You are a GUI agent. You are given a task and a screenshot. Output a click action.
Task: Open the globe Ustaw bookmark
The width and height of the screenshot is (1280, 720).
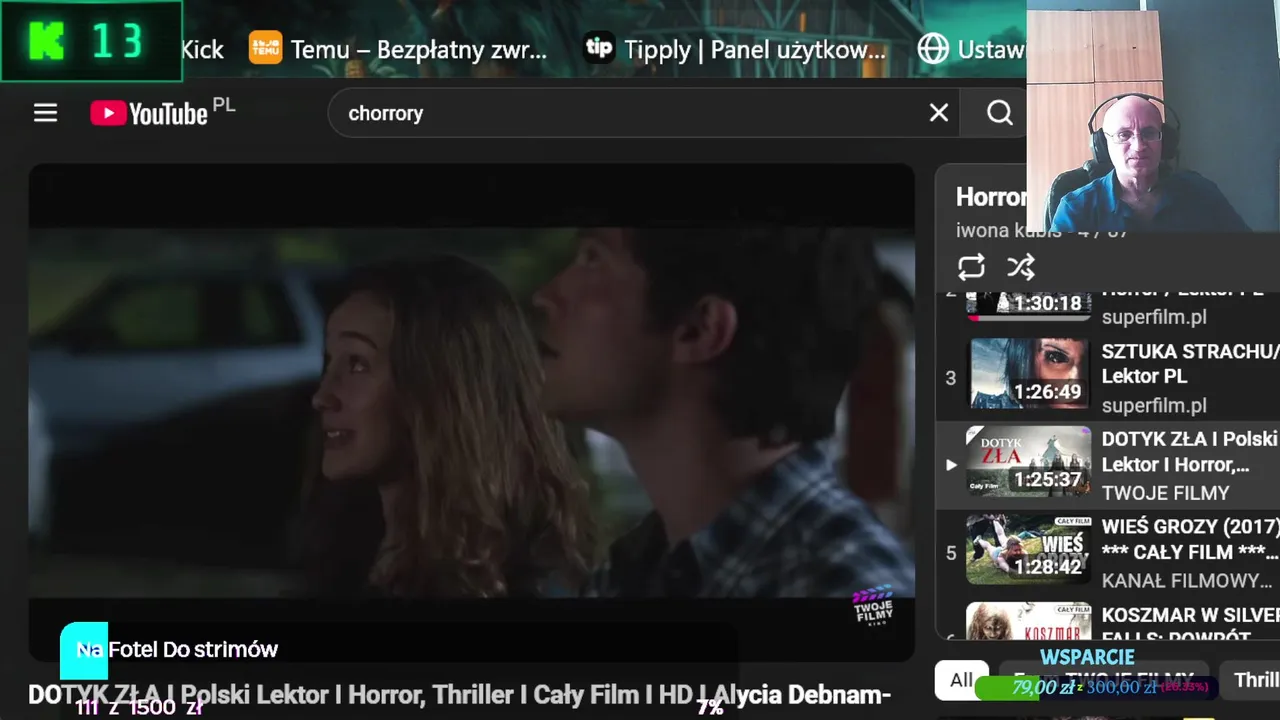(x=972, y=49)
